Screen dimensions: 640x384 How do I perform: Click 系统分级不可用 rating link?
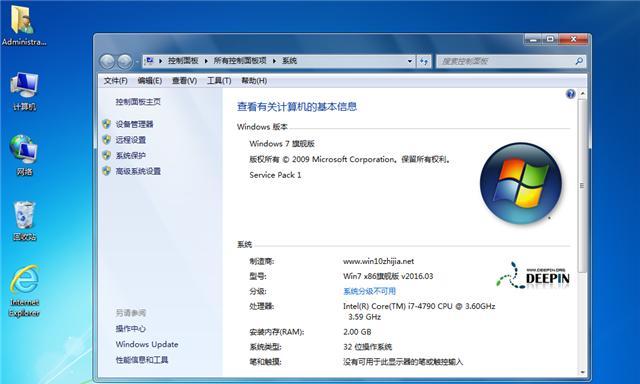[369, 291]
